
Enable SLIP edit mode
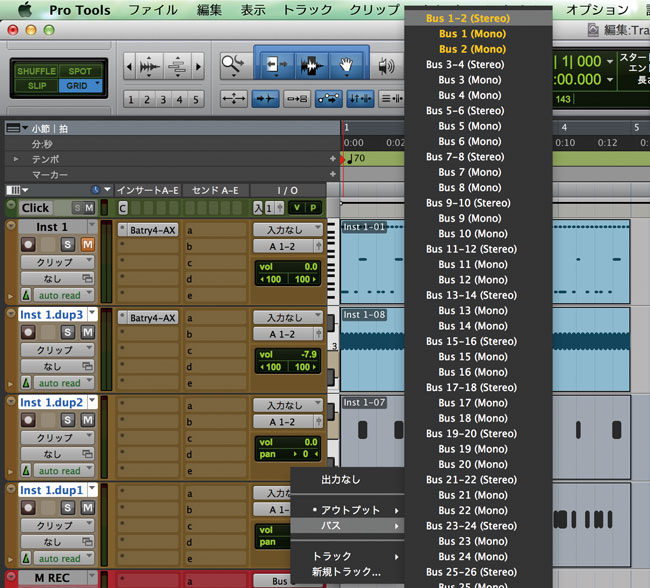[x=36, y=86]
